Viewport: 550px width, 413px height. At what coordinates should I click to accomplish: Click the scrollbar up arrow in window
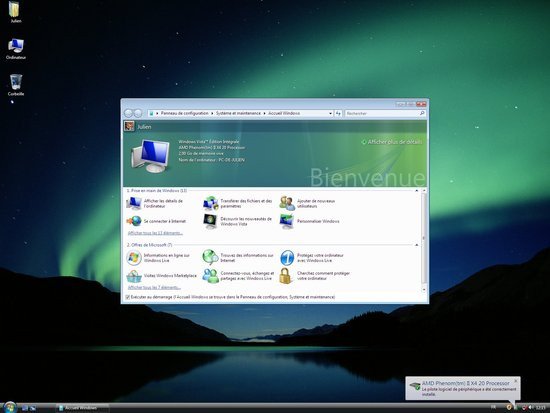coord(424,191)
